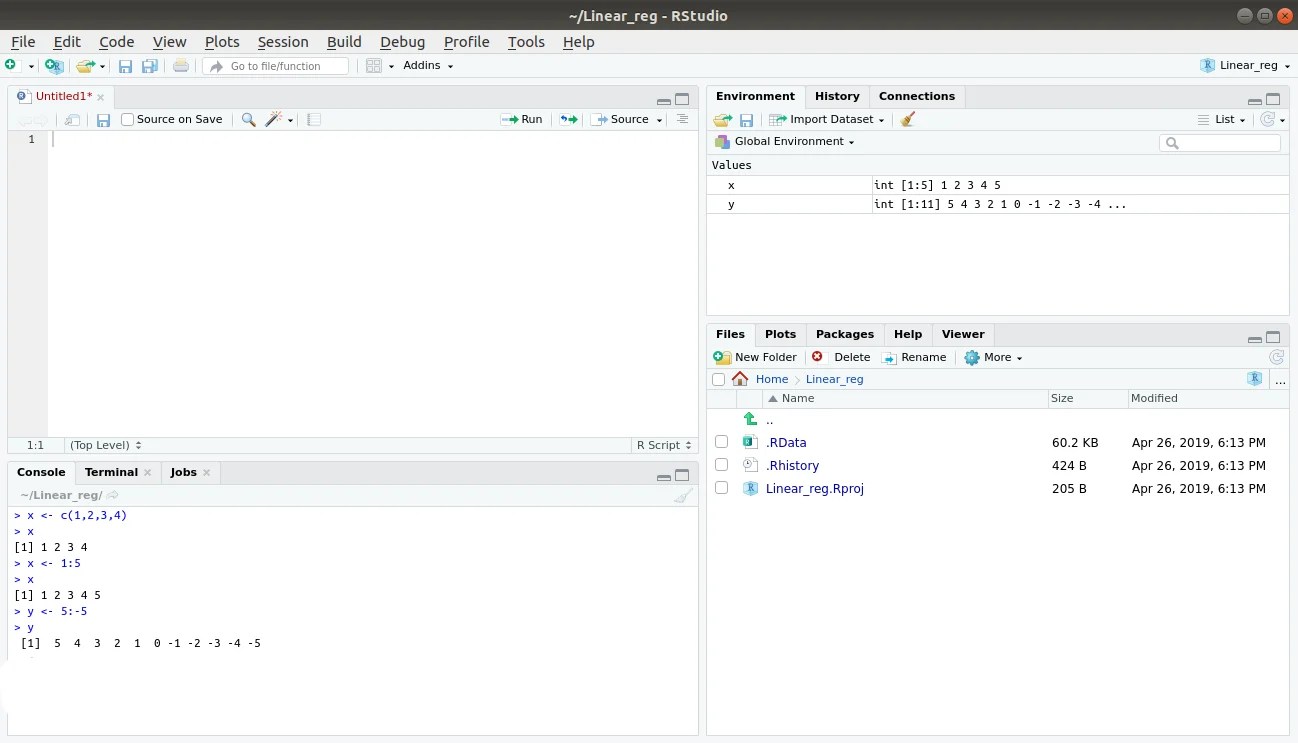Click the Re-run previous code icon
Viewport: 1298px width, 743px height.
click(x=568, y=120)
